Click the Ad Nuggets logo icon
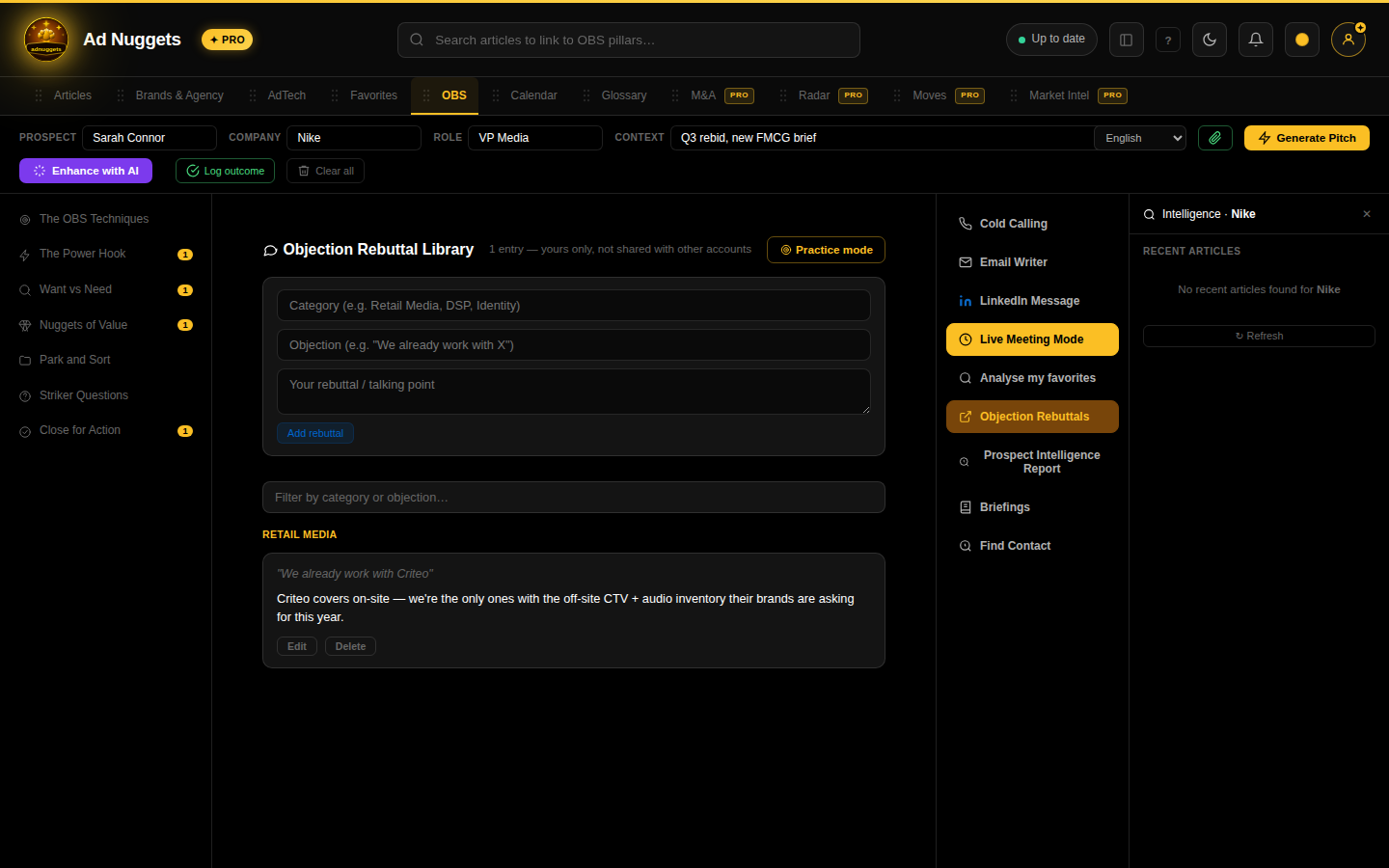Screen dimensions: 1389x868 pos(46,40)
